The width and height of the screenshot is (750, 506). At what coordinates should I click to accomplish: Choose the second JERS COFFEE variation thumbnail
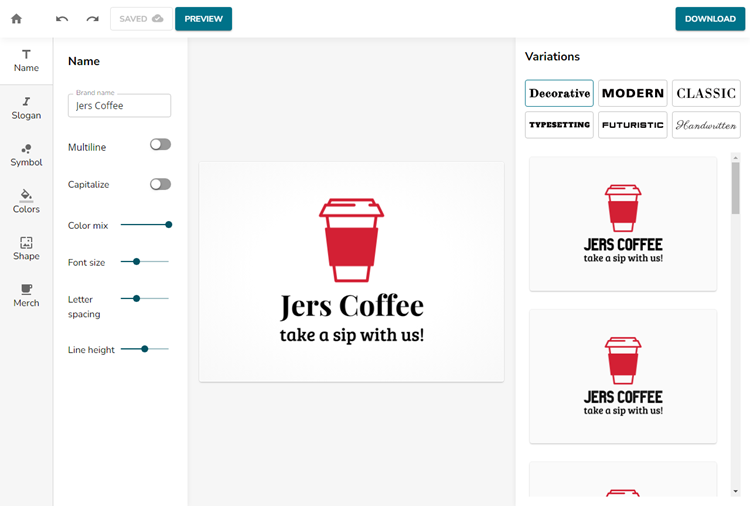(623, 376)
